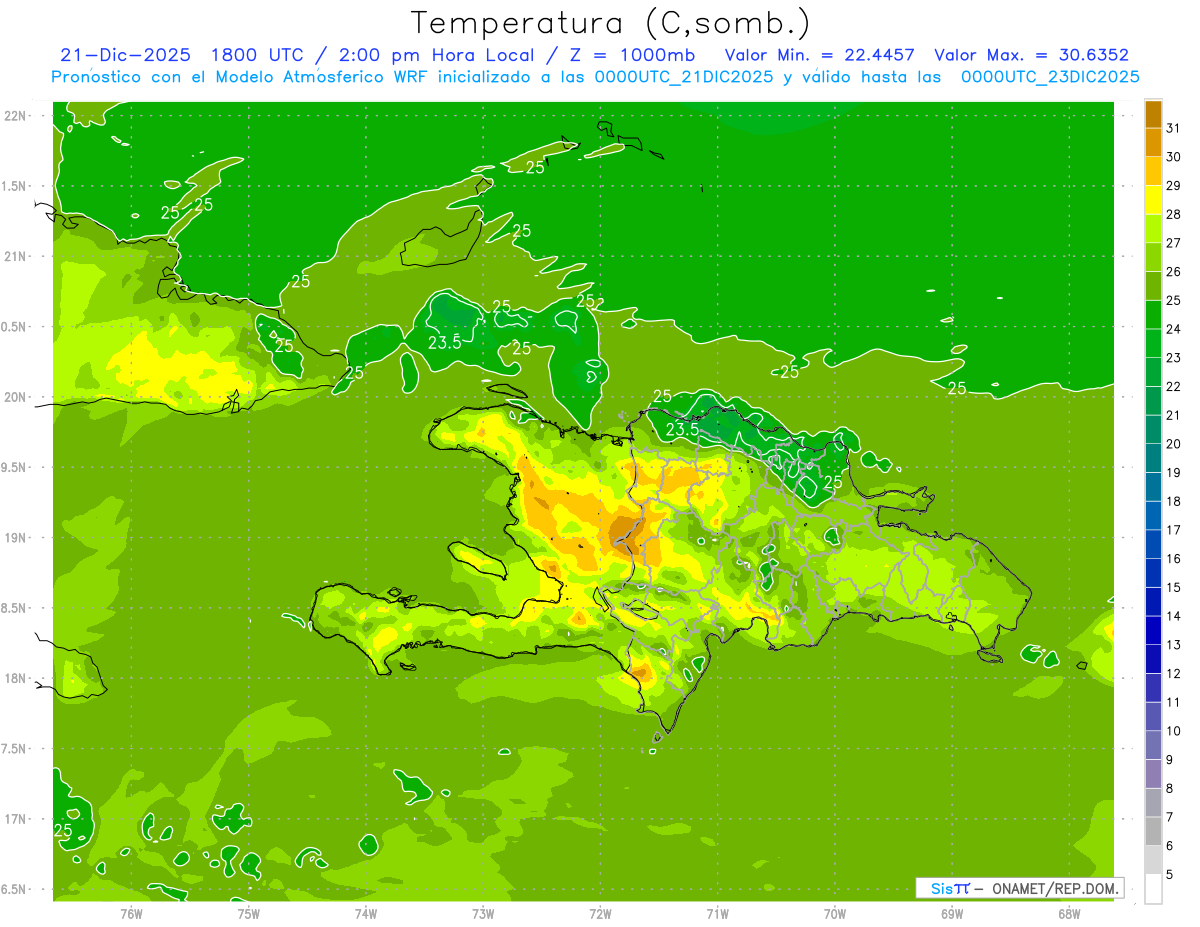
Task: Click the '73W' longitude label
Action: 483,913
